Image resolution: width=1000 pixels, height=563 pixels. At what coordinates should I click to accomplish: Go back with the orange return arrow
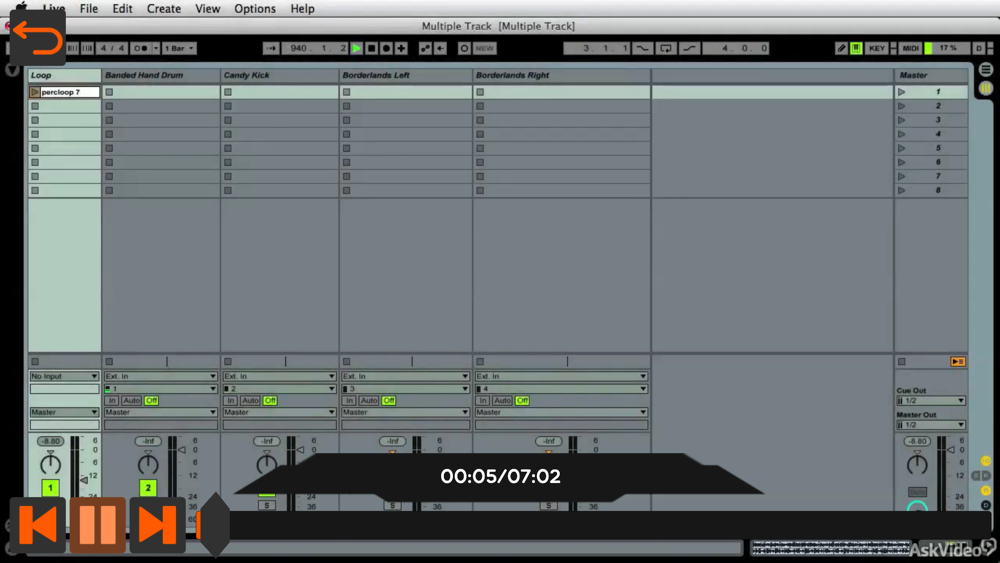[x=38, y=38]
